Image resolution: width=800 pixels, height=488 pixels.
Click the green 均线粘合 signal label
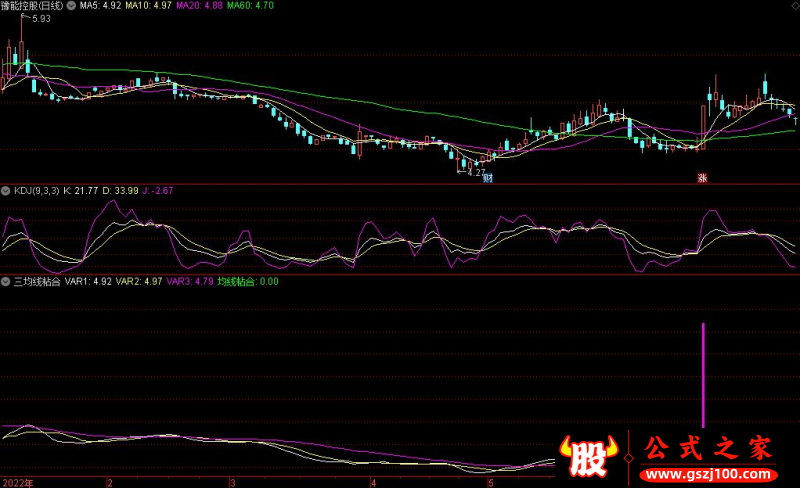[248, 282]
